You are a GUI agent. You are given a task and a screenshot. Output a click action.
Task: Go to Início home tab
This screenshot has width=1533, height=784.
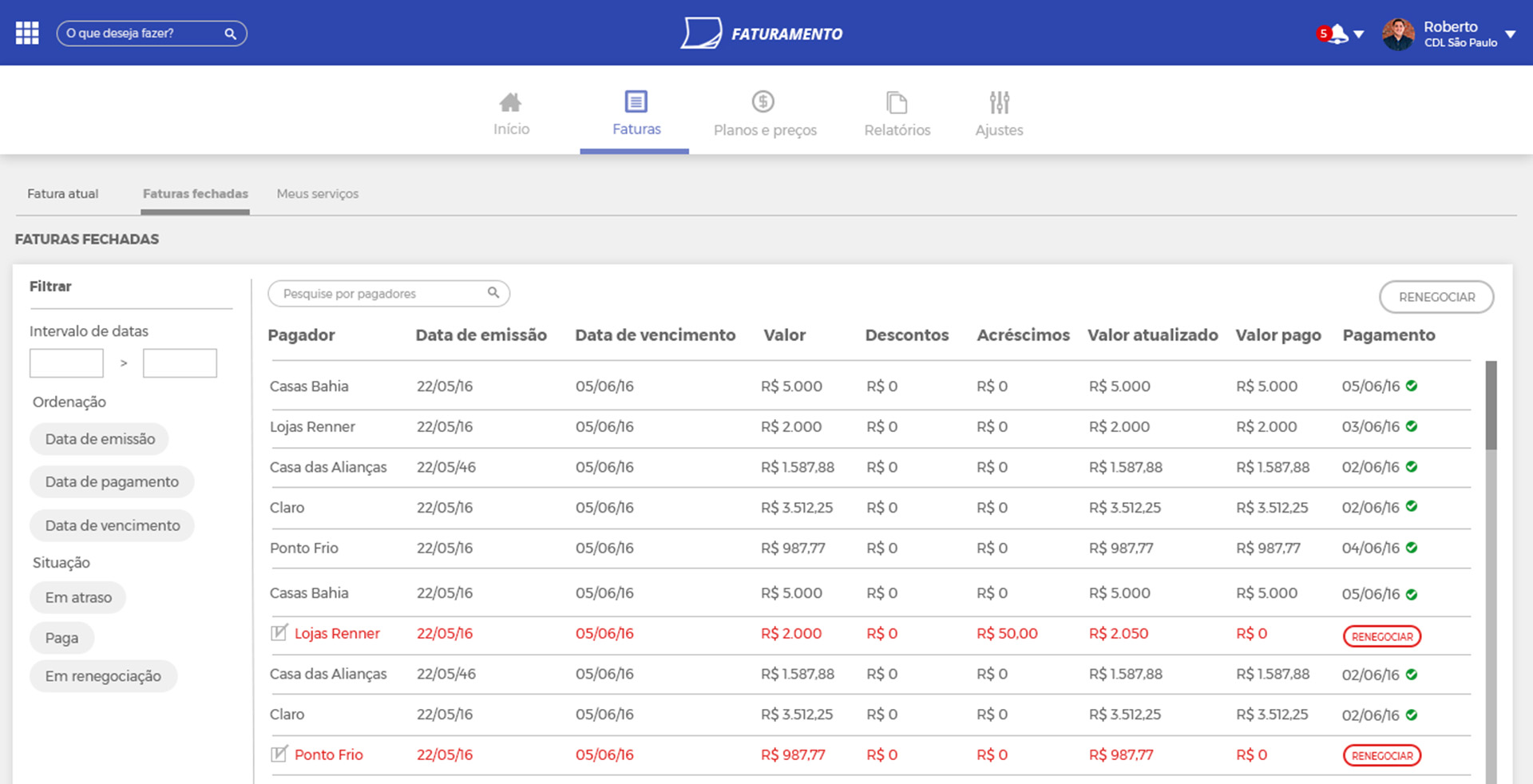(x=511, y=114)
